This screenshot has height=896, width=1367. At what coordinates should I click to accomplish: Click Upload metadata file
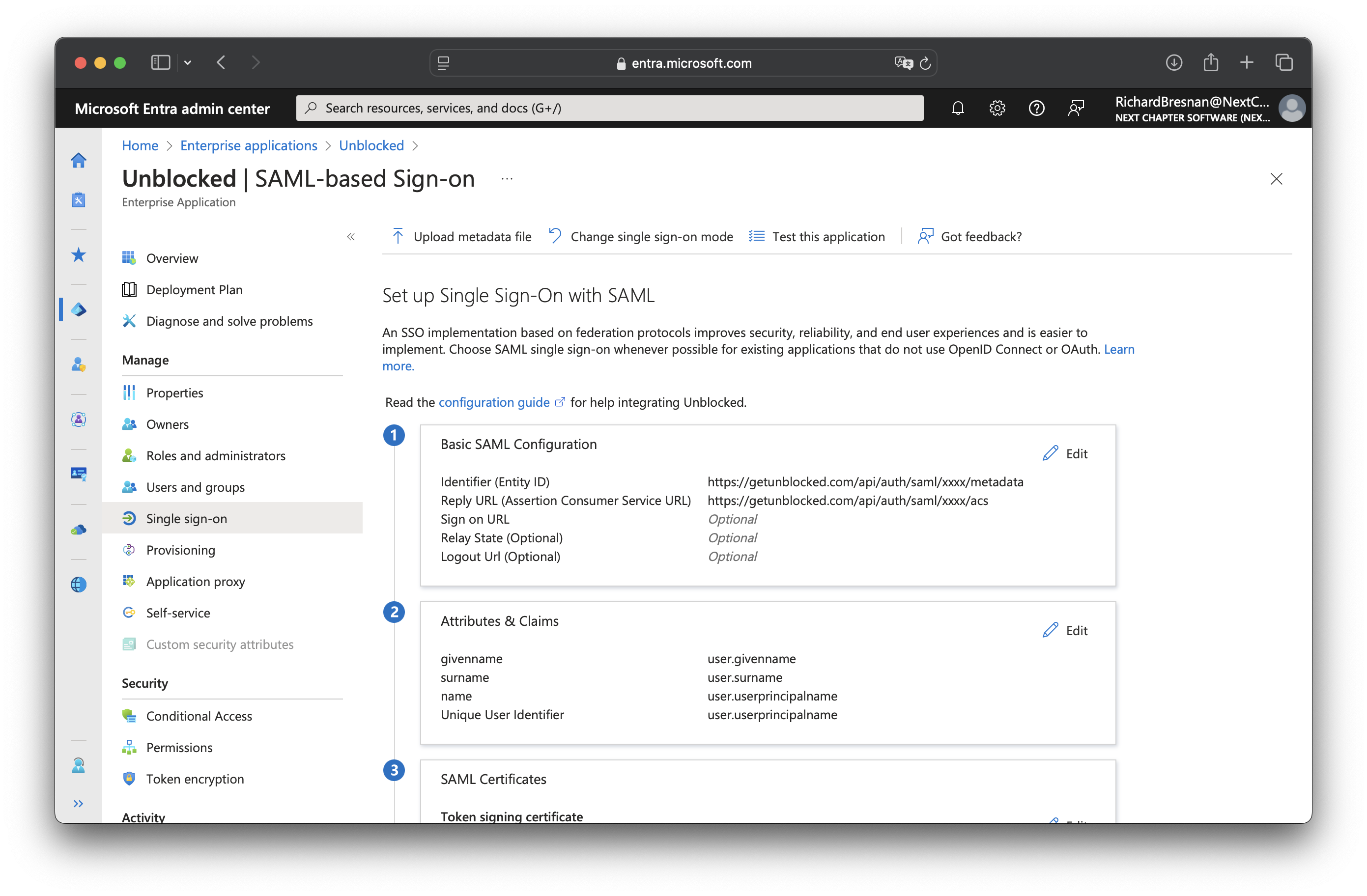coord(462,237)
